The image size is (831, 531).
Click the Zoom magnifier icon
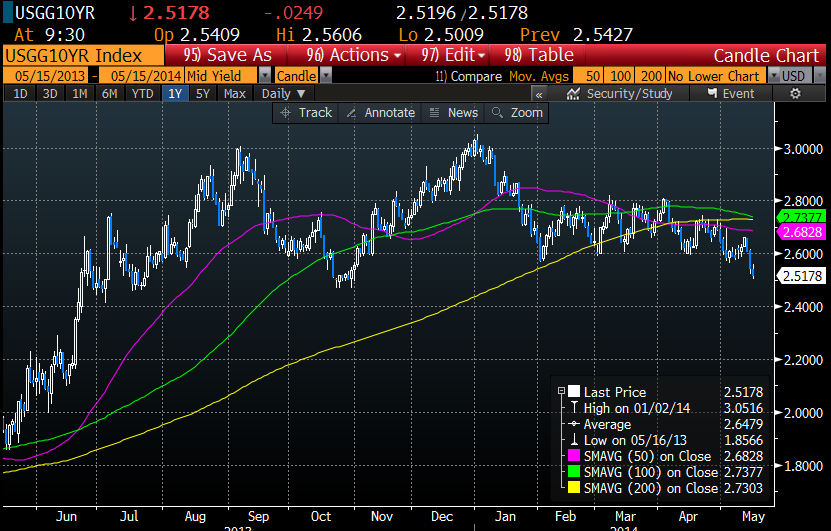coord(497,113)
